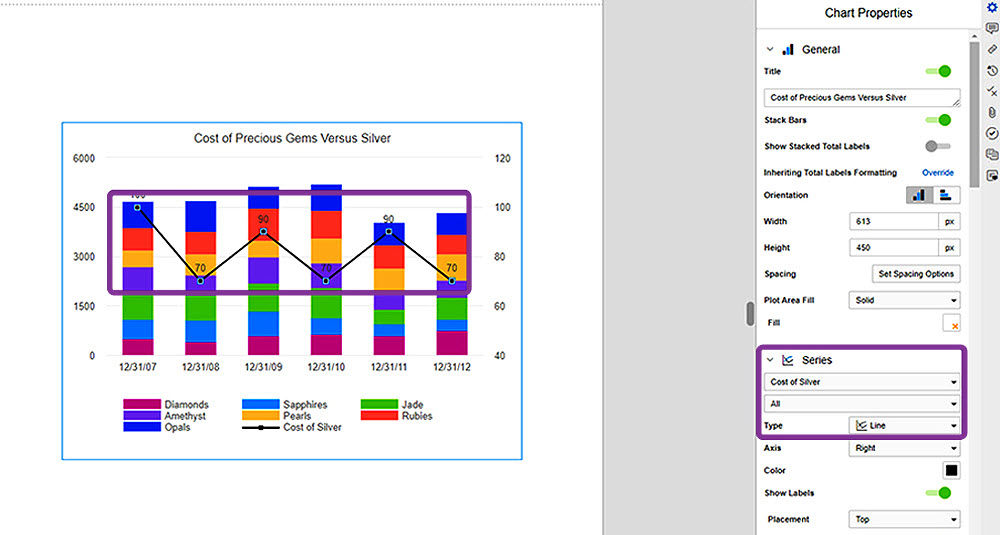This screenshot has width=1000, height=535.
Task: Turn off series Show Labels
Action: pos(938,493)
